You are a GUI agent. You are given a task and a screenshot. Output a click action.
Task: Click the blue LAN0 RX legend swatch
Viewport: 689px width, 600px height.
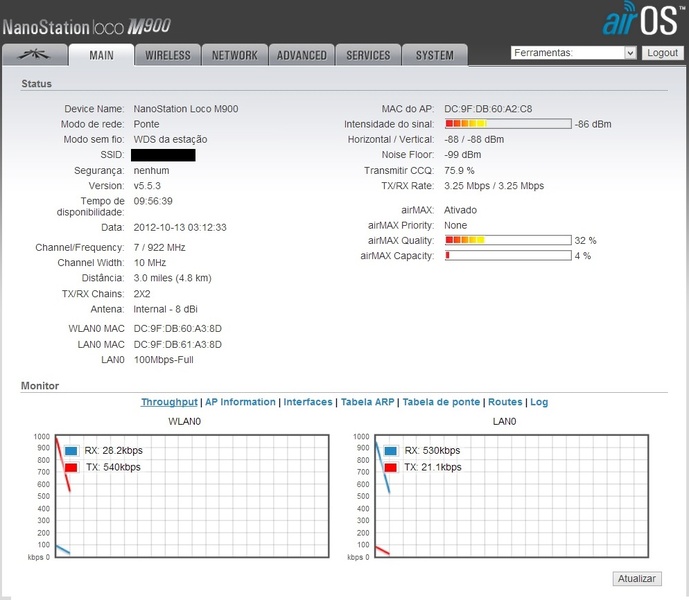click(x=390, y=451)
